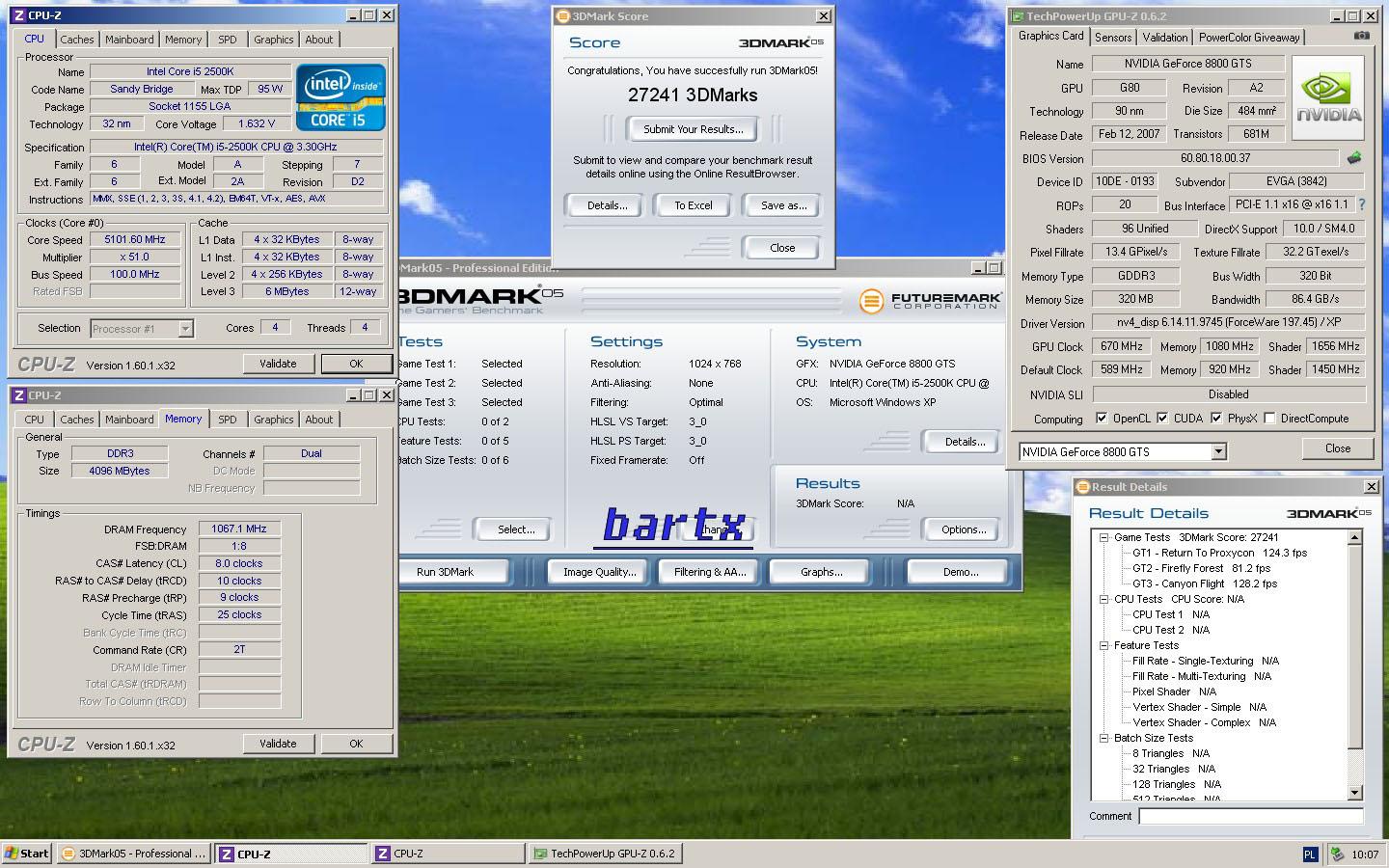The width and height of the screenshot is (1389, 868).
Task: Click Run 3DMark button
Action: point(446,572)
